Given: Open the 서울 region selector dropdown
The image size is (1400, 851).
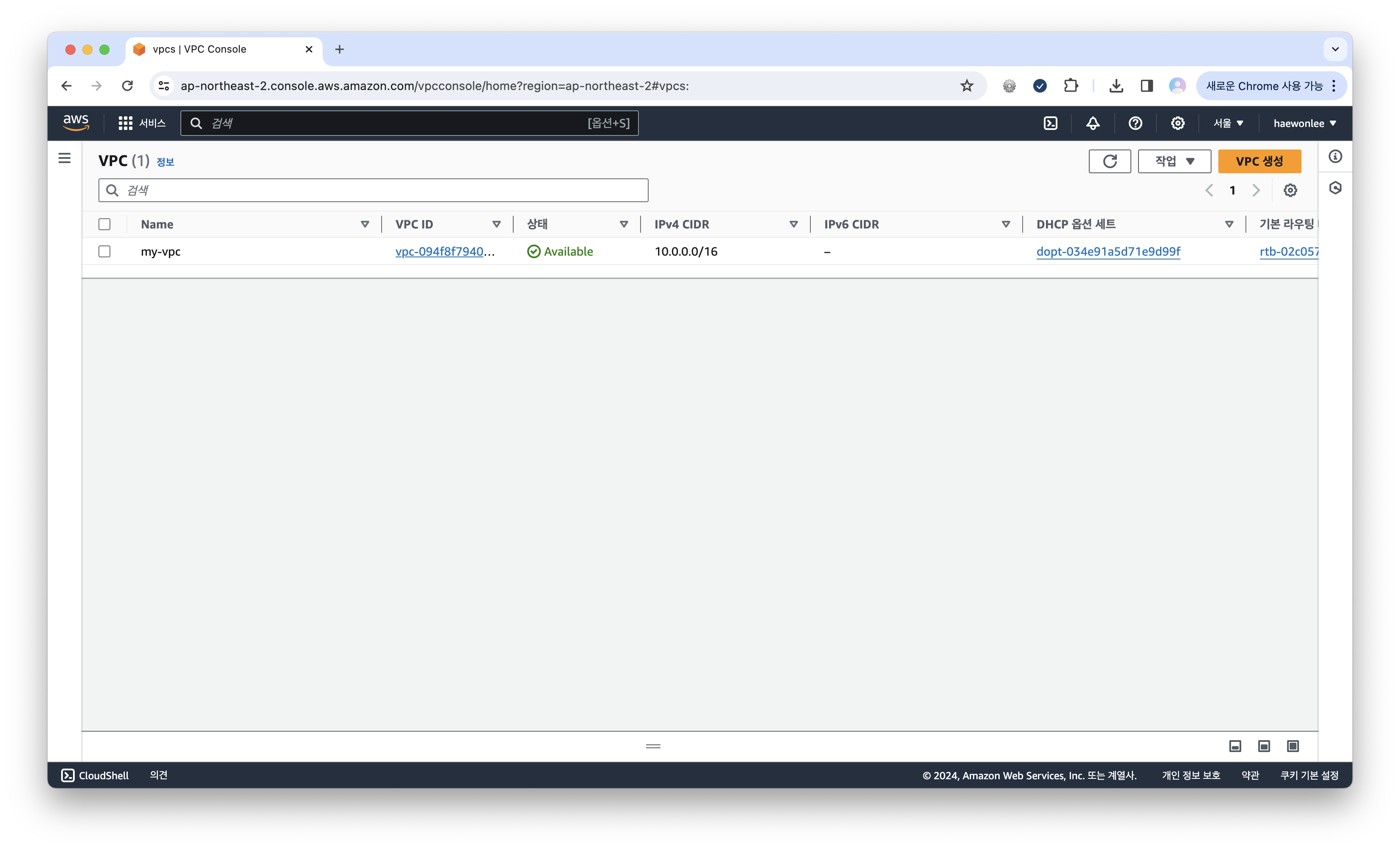Looking at the screenshot, I should click(1229, 123).
